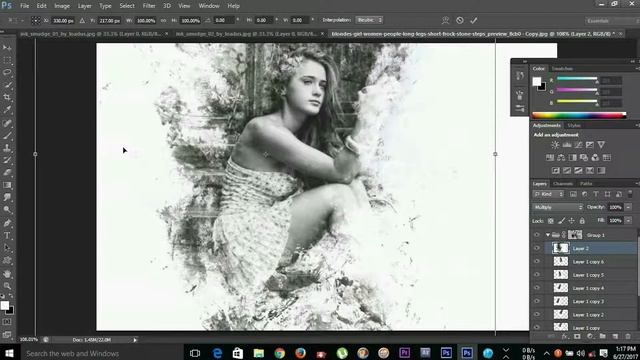Select the Gradient tool
Image resolution: width=640 pixels, height=360 pixels.
[x=7, y=185]
